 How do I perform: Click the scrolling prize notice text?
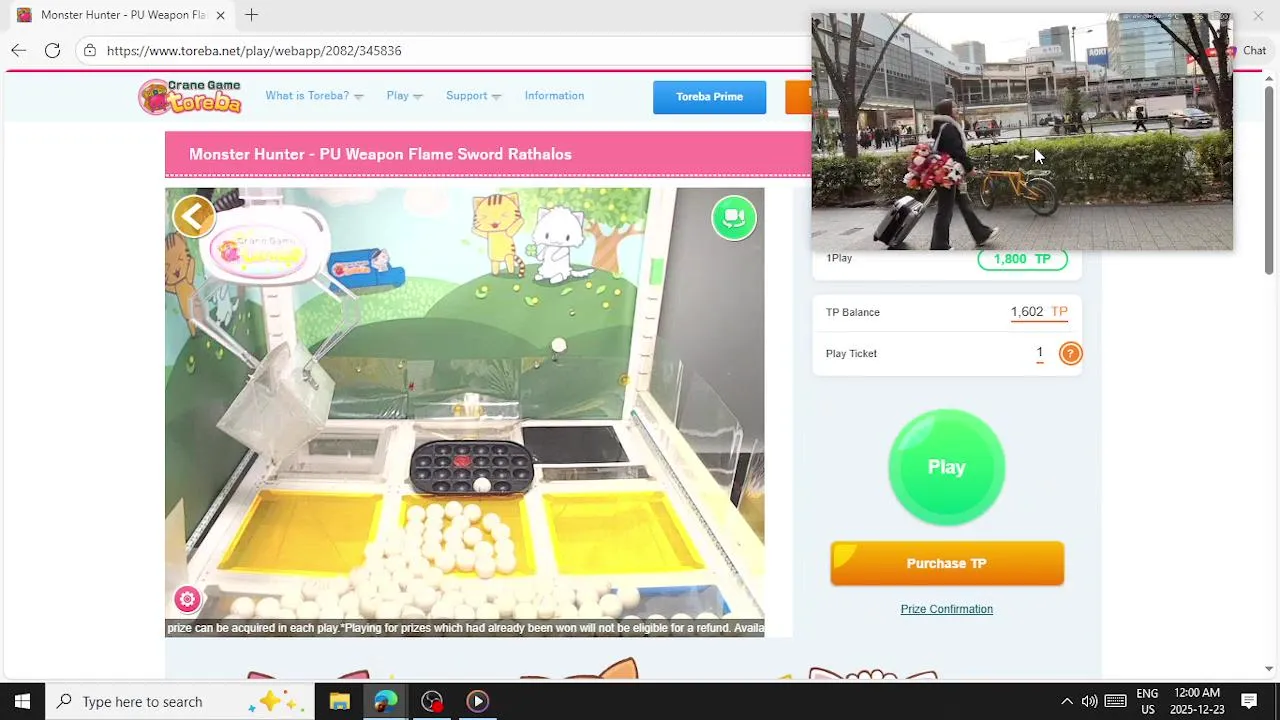pyautogui.click(x=464, y=628)
